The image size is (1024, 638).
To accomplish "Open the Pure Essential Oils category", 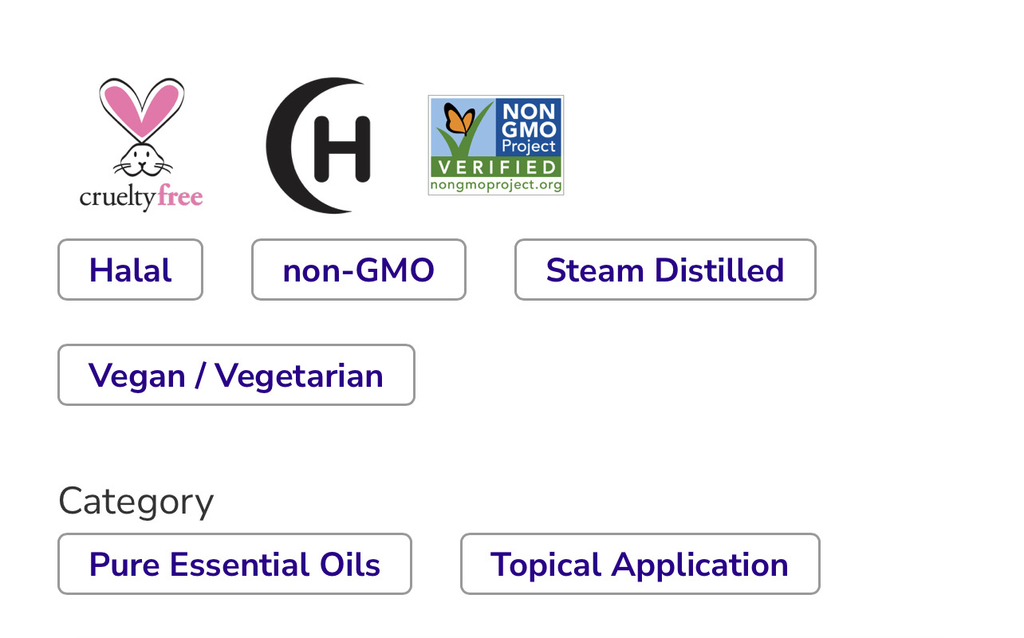I will click(234, 564).
